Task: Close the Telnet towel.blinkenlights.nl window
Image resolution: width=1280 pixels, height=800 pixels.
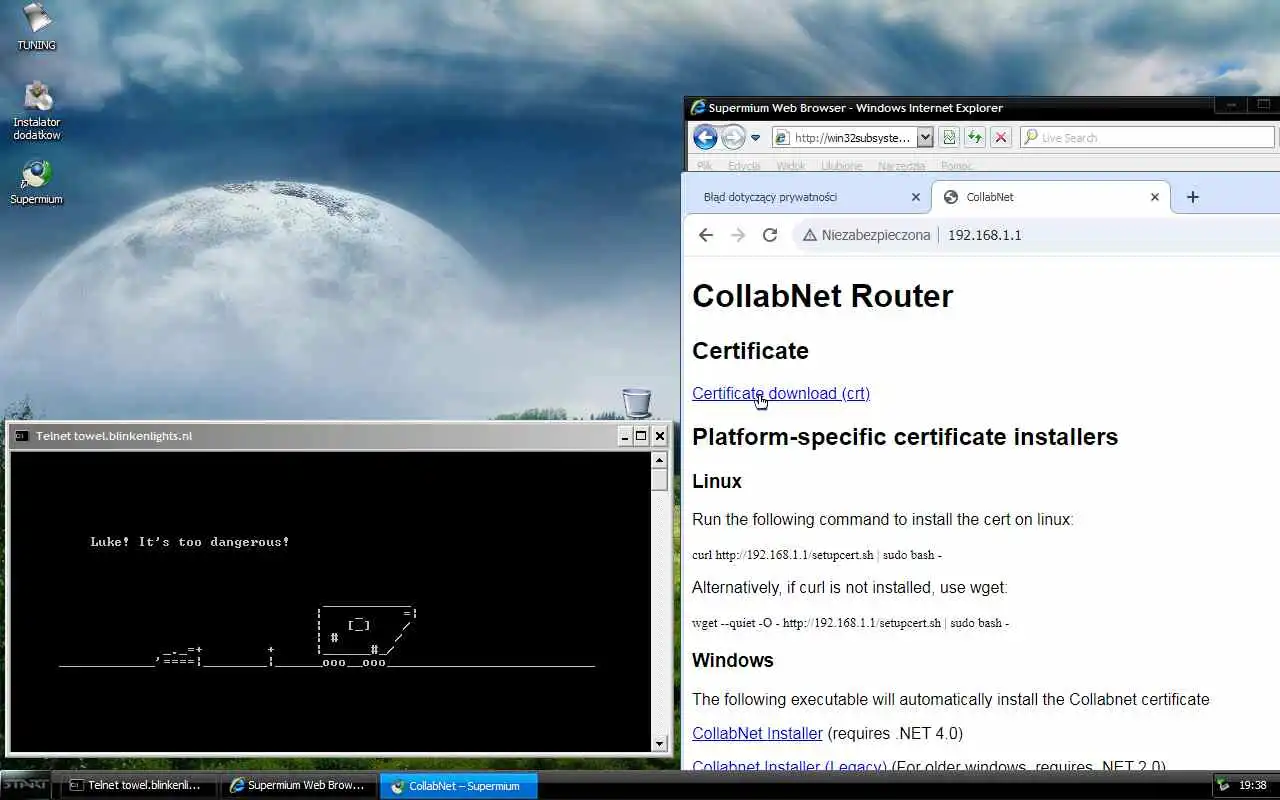Action: click(x=659, y=436)
